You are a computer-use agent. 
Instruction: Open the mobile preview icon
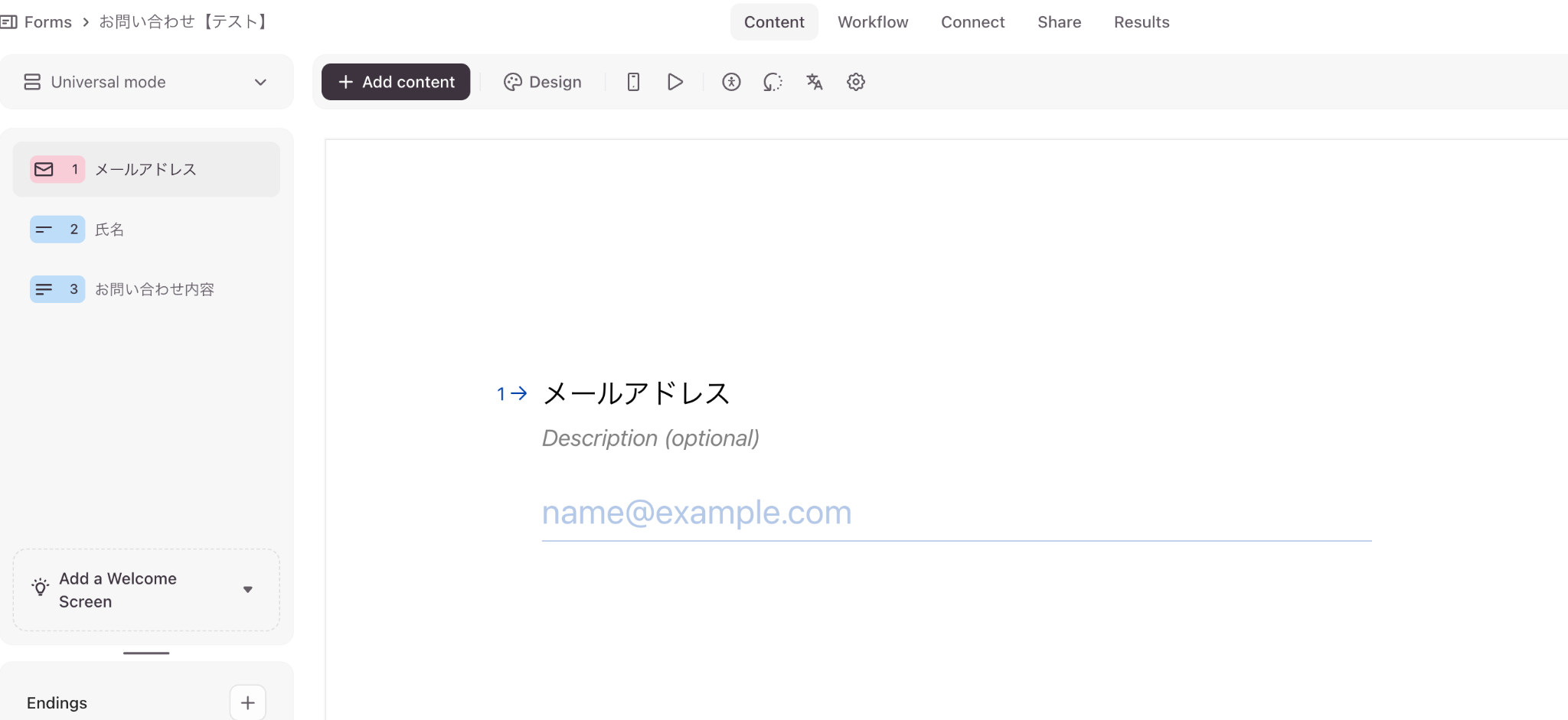[633, 82]
